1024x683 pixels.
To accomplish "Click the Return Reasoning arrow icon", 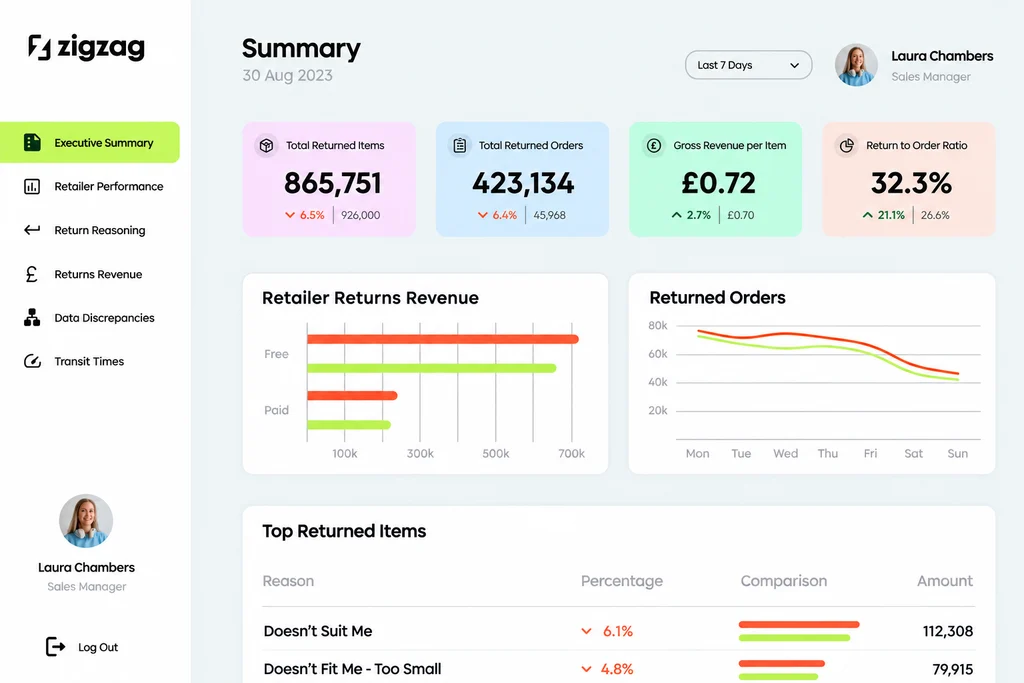I will (x=32, y=230).
